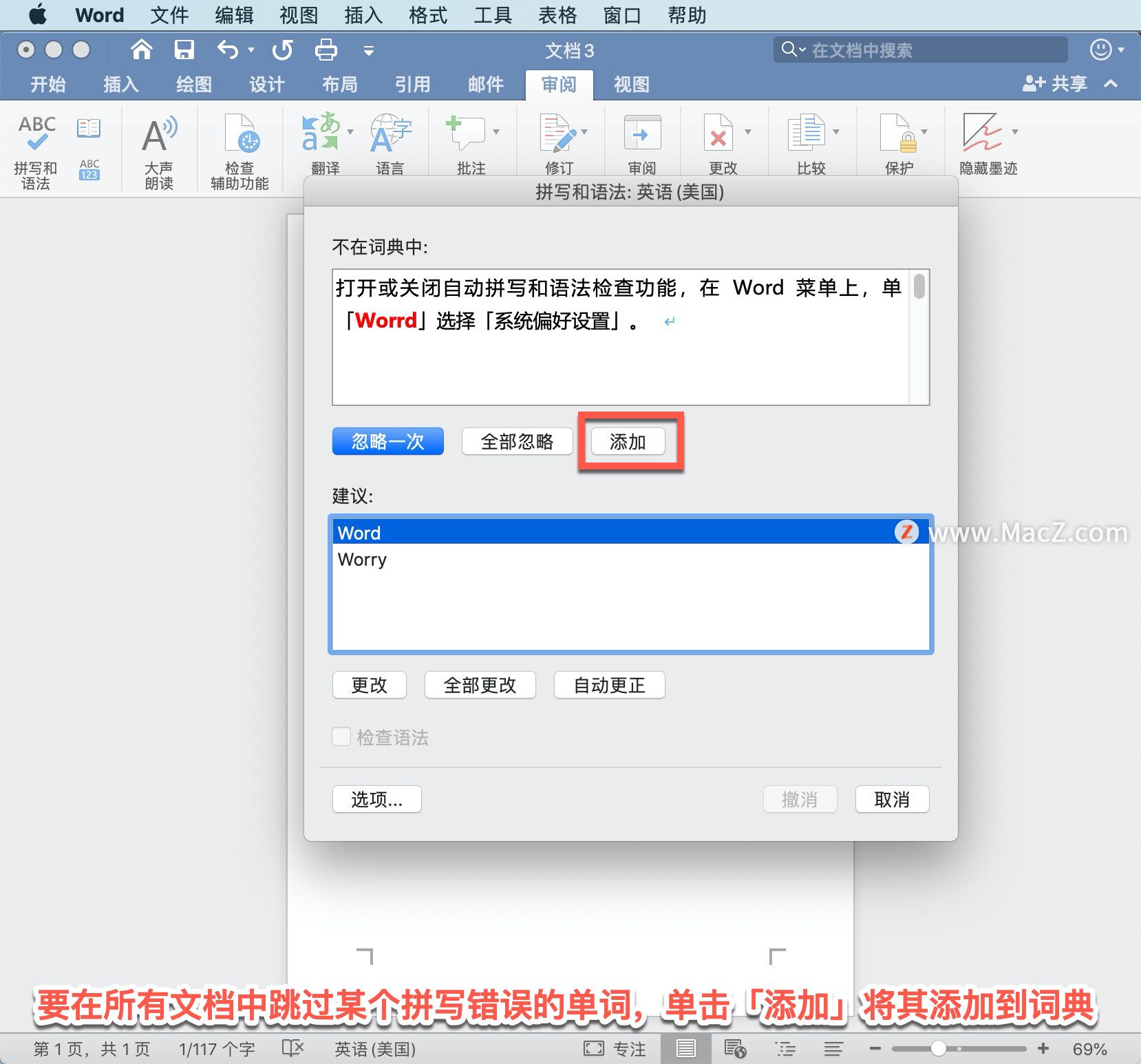Expand the Track Changes (修订) dropdown arrow
This screenshot has height=1064, width=1141.
584,131
